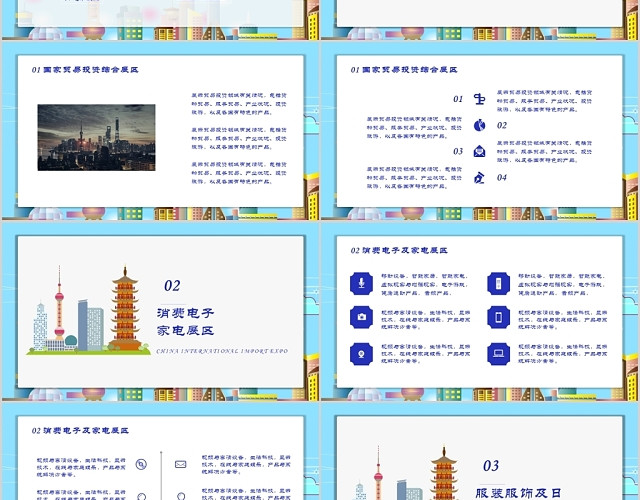The width and height of the screenshot is (640, 500).
Task: Click 'CHINA INTERNATIONAL IMPORT EXPO' subtitle
Action: coord(222,351)
